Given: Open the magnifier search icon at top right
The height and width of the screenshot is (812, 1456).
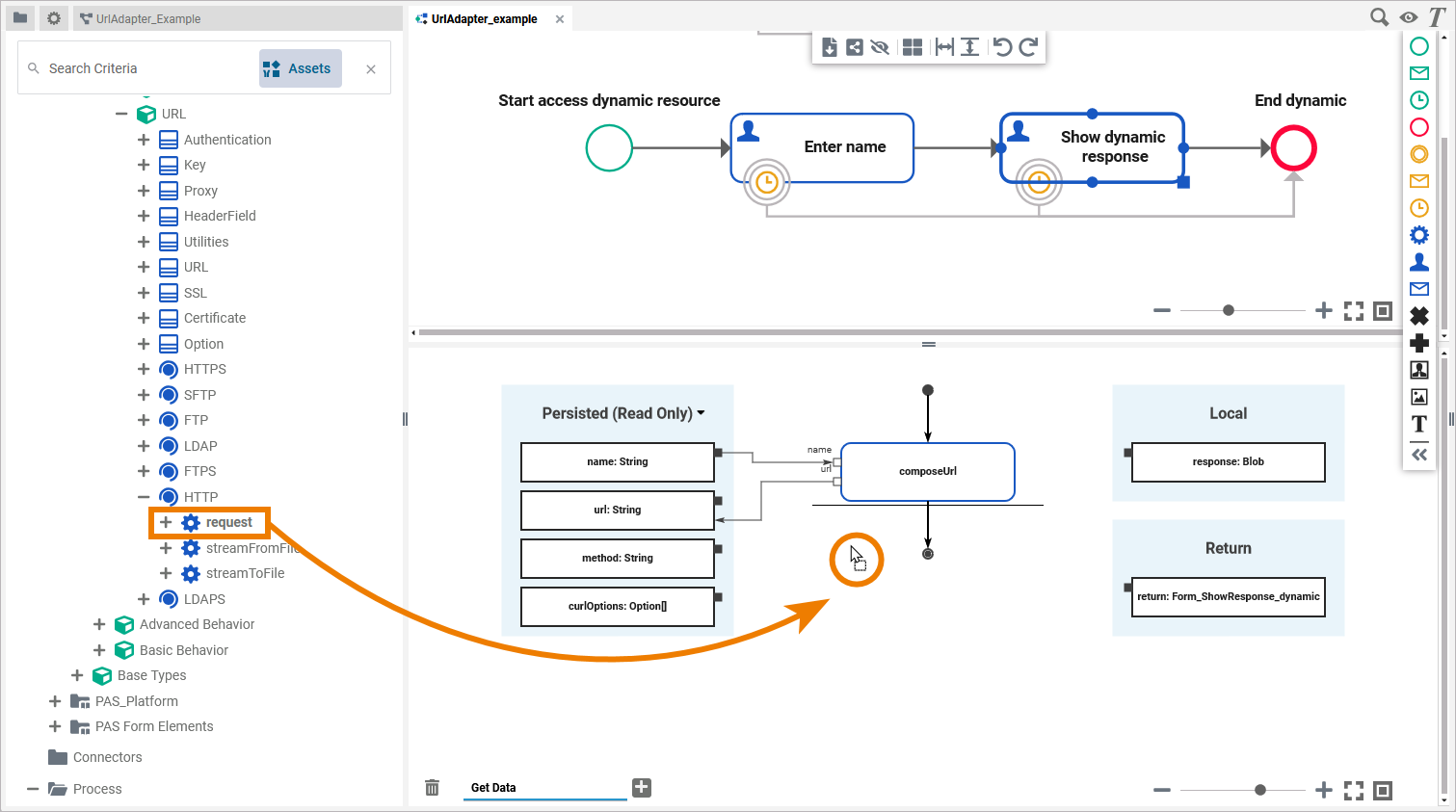Looking at the screenshot, I should pos(1379,17).
